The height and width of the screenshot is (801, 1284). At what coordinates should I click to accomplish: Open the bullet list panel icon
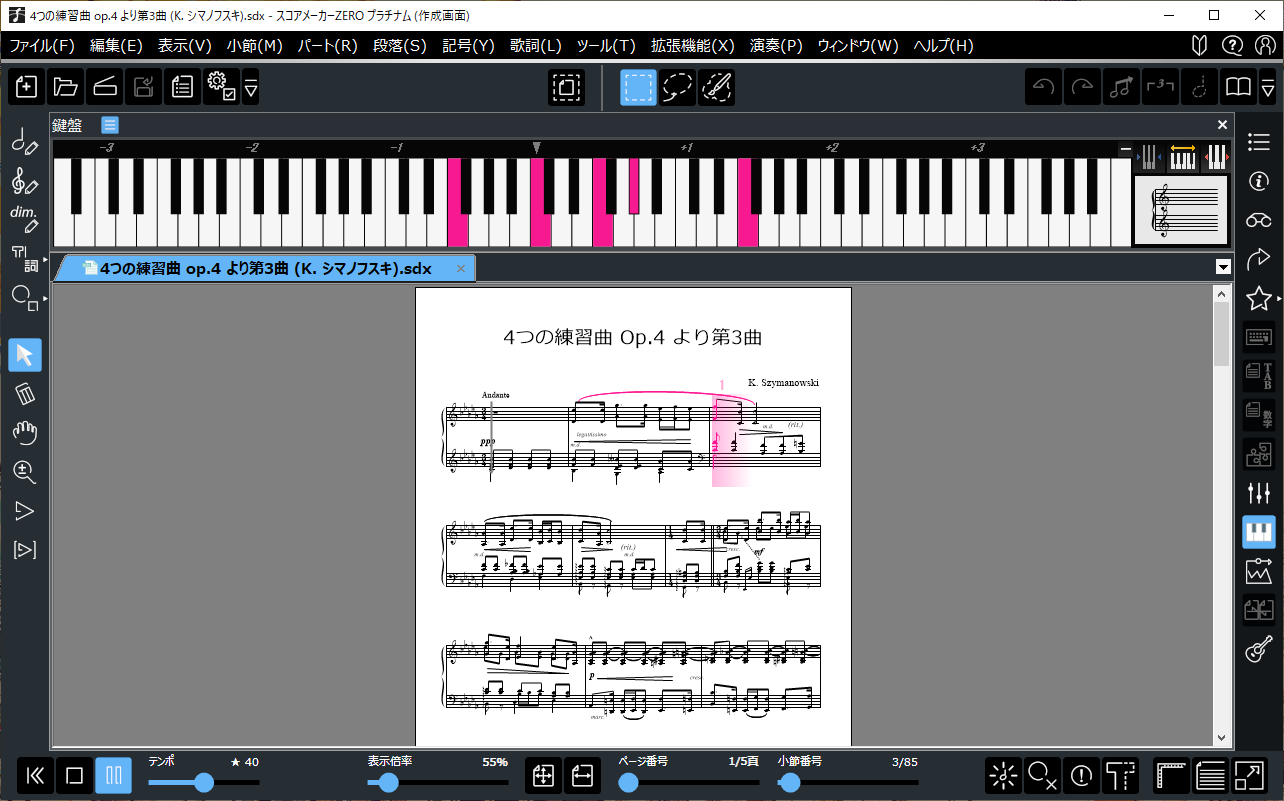tap(1259, 142)
